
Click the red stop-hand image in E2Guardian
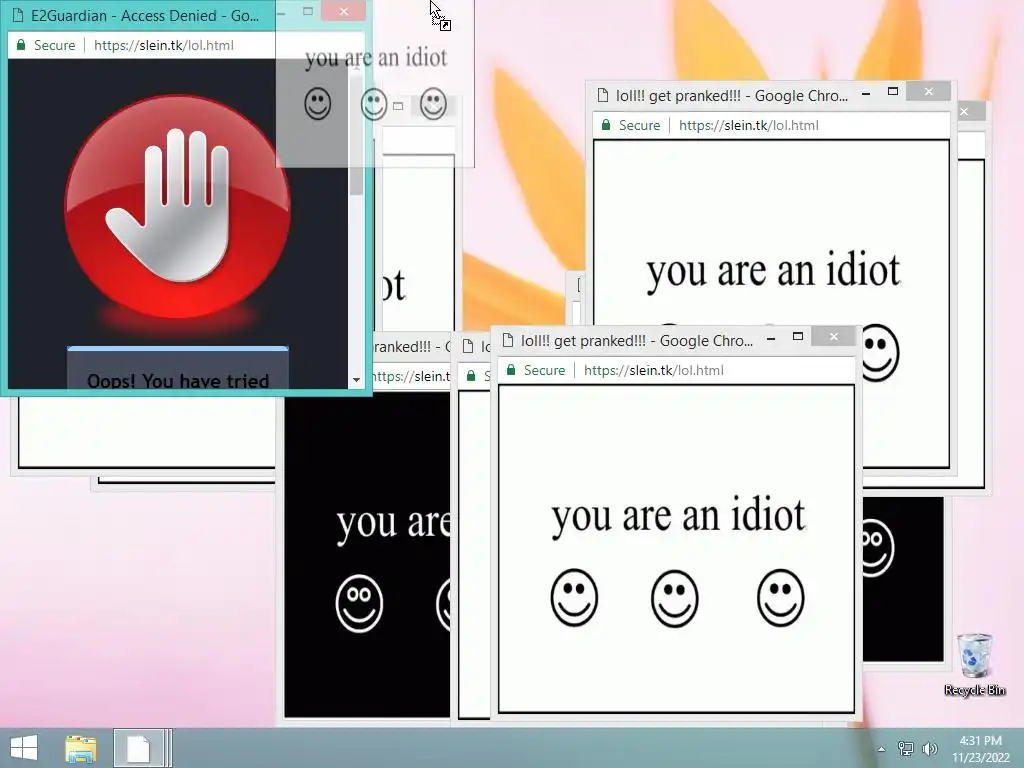pos(178,207)
